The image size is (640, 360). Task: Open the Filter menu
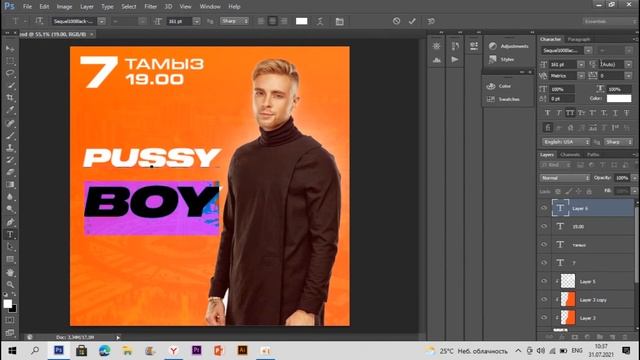pos(150,7)
